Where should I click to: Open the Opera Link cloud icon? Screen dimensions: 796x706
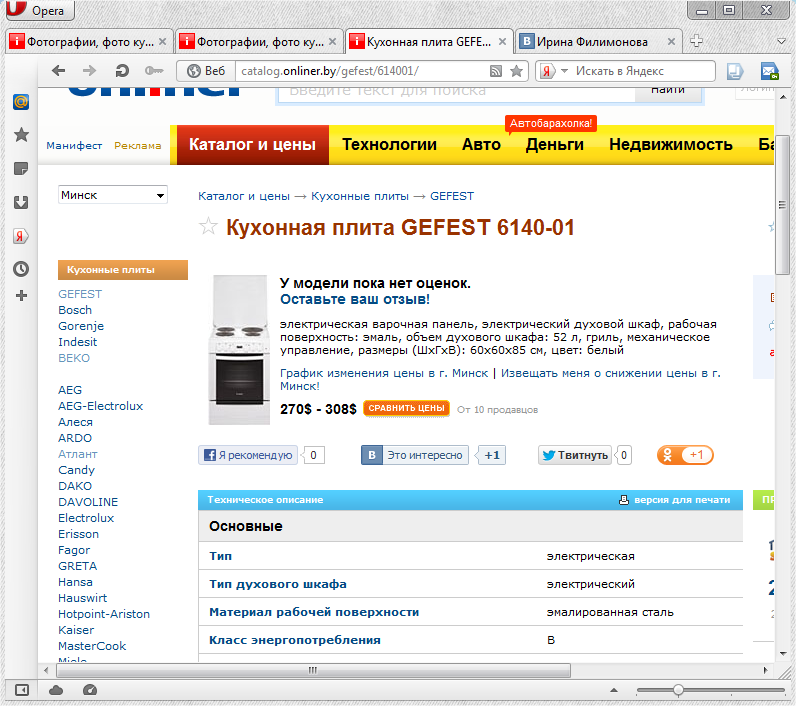point(56,690)
